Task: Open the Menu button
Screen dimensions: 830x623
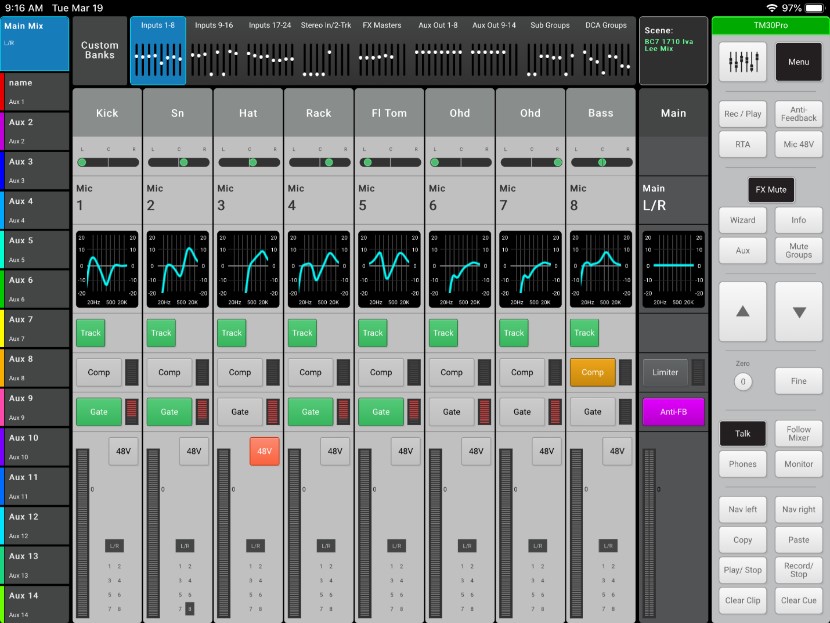Action: click(x=798, y=62)
